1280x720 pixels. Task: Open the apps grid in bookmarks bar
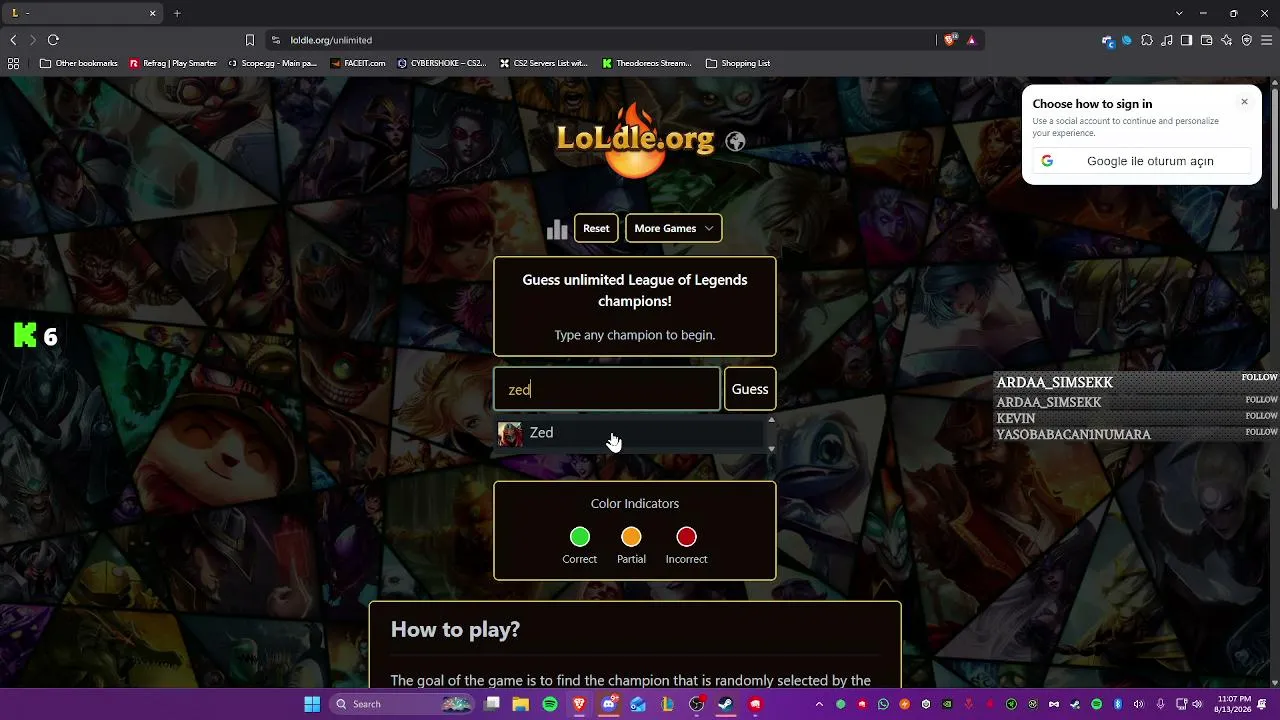[x=14, y=63]
